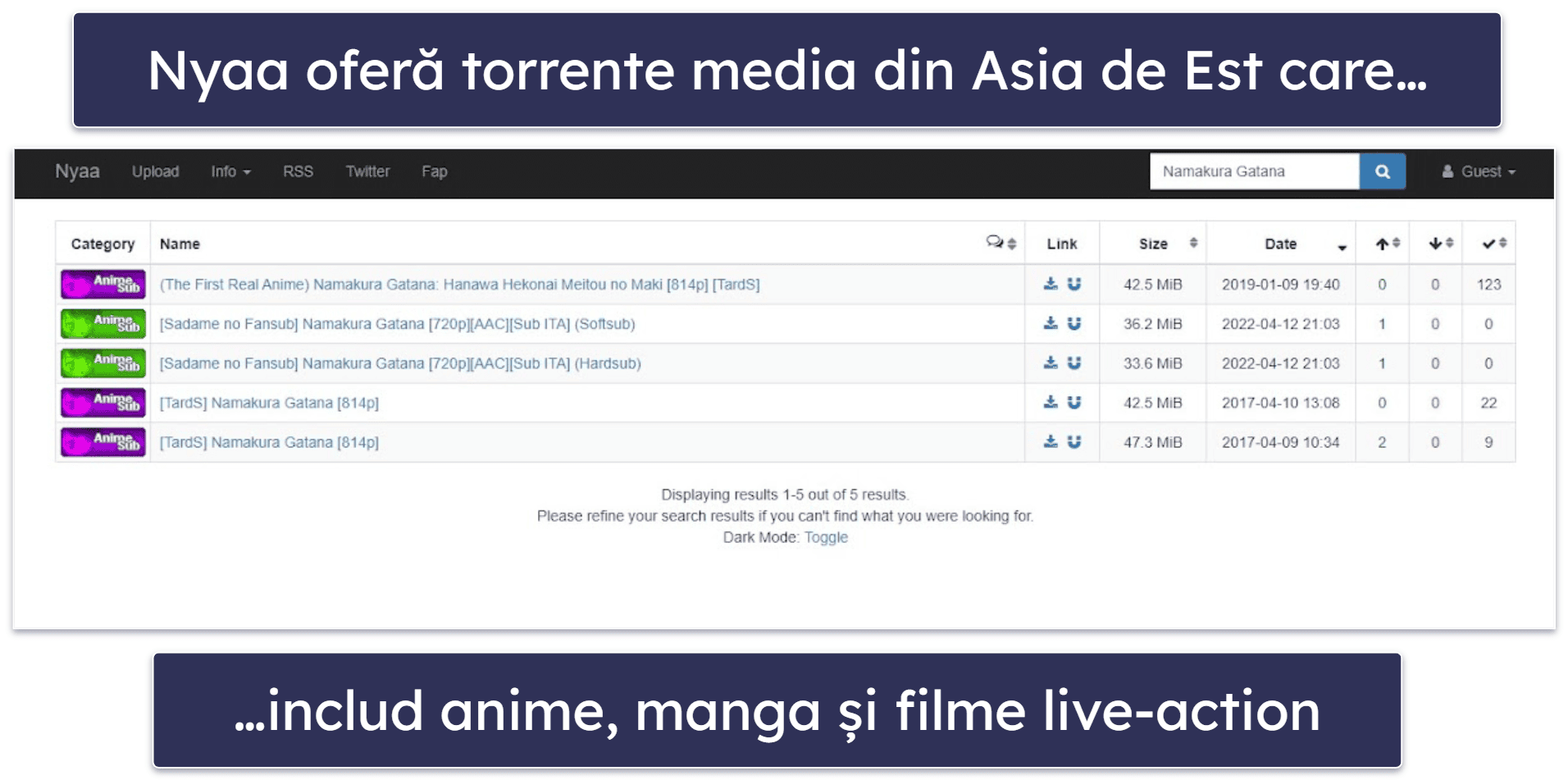
Task: Select the 47.3 MiB size value
Action: coord(1153,442)
